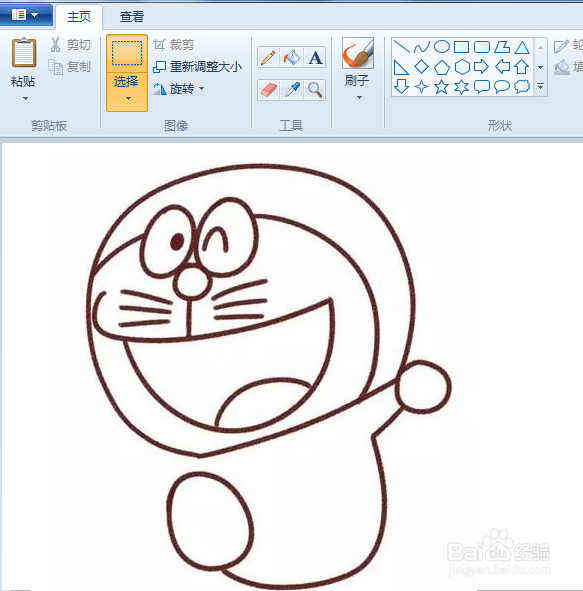Select the polygon shape
The width and height of the screenshot is (583, 591).
pos(502,47)
